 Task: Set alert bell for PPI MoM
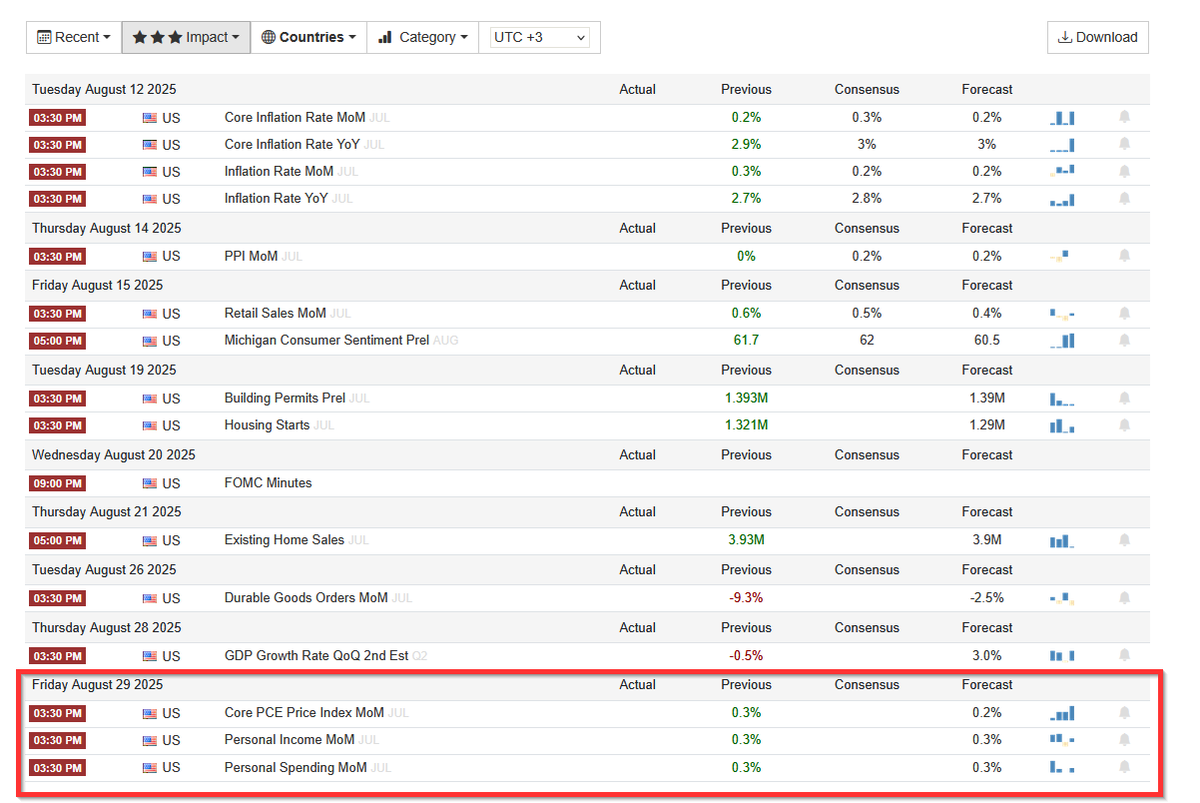pyautogui.click(x=1124, y=257)
